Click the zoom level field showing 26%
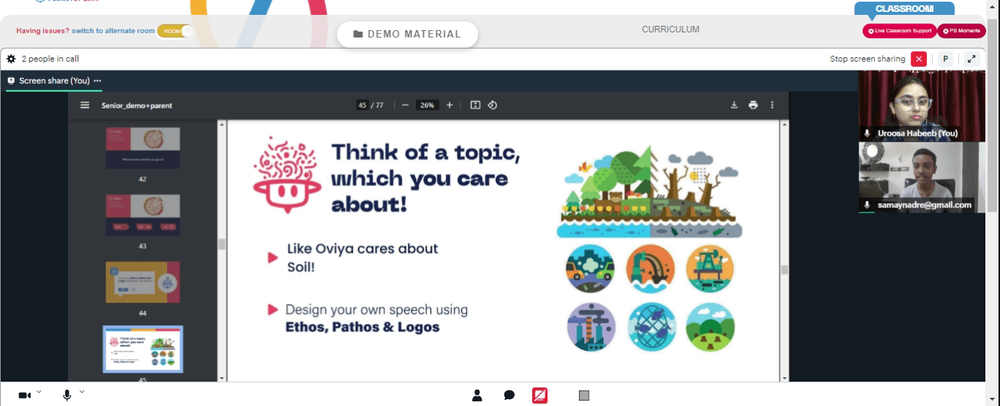The height and width of the screenshot is (406, 1000). [427, 105]
